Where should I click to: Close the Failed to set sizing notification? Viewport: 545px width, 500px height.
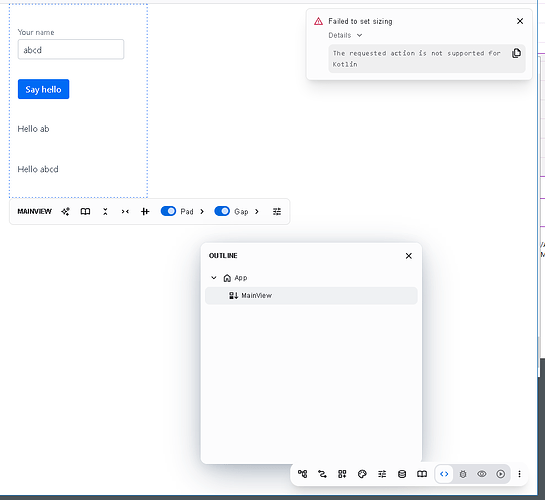point(520,21)
